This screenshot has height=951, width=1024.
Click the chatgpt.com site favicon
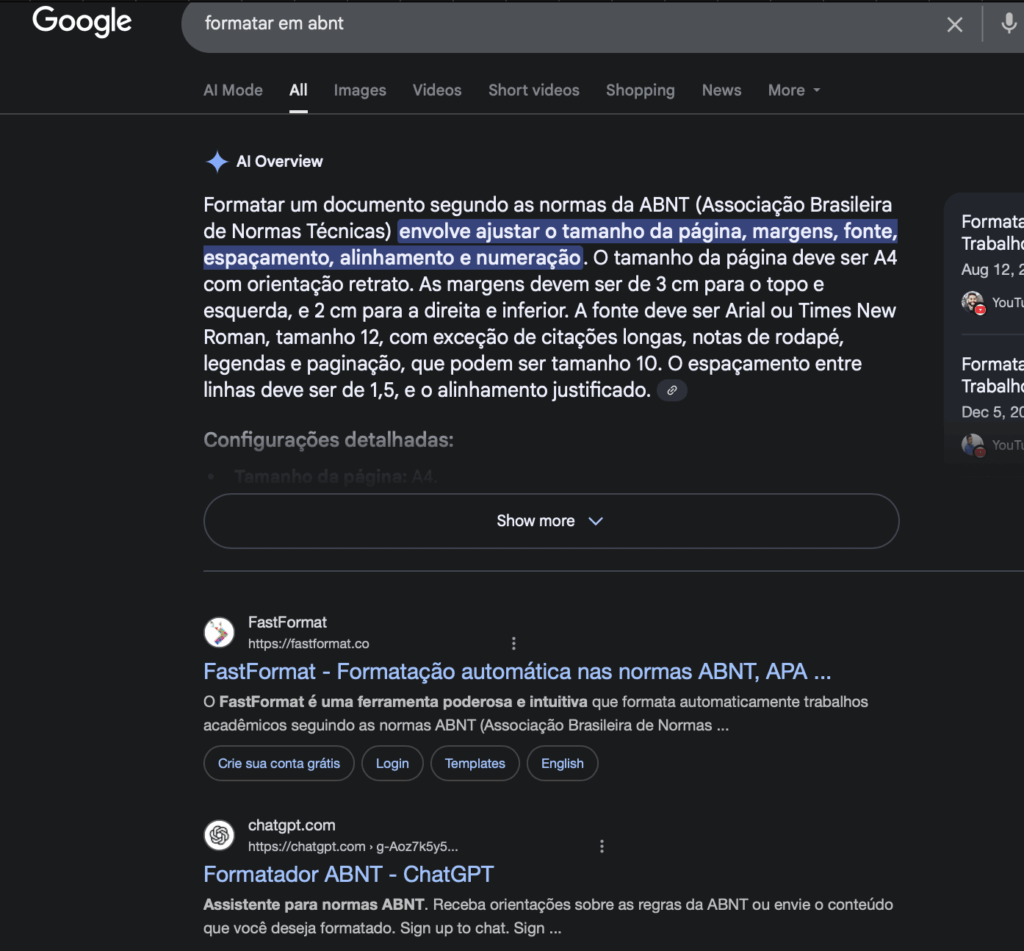tap(219, 835)
